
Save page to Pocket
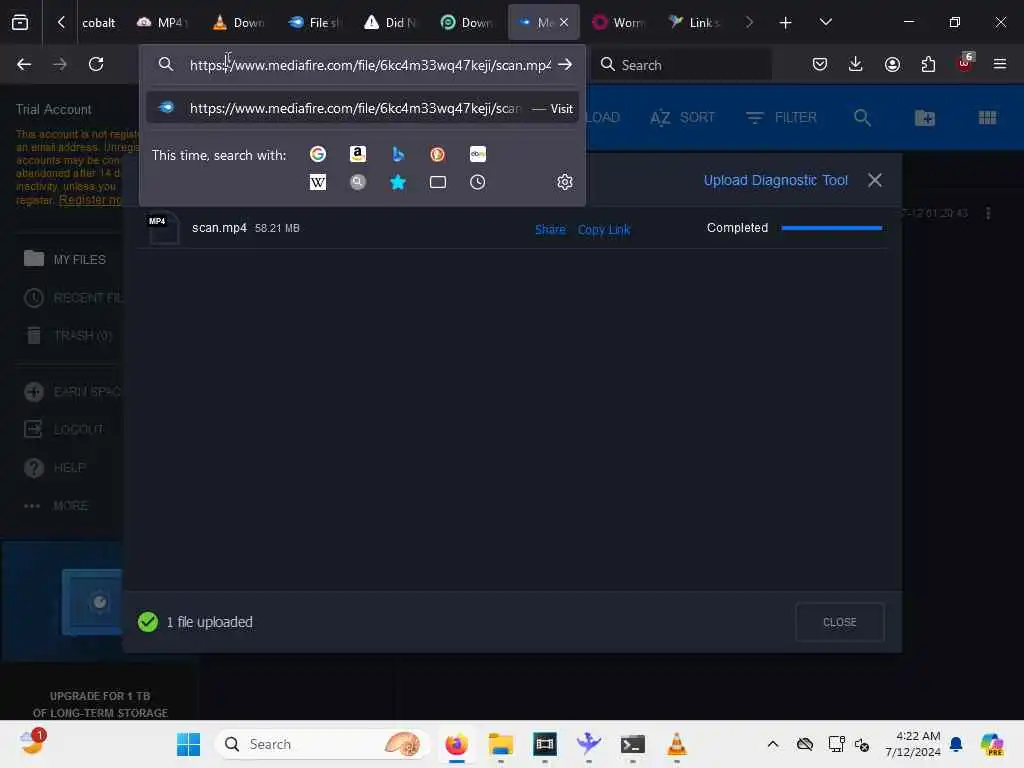pos(820,64)
